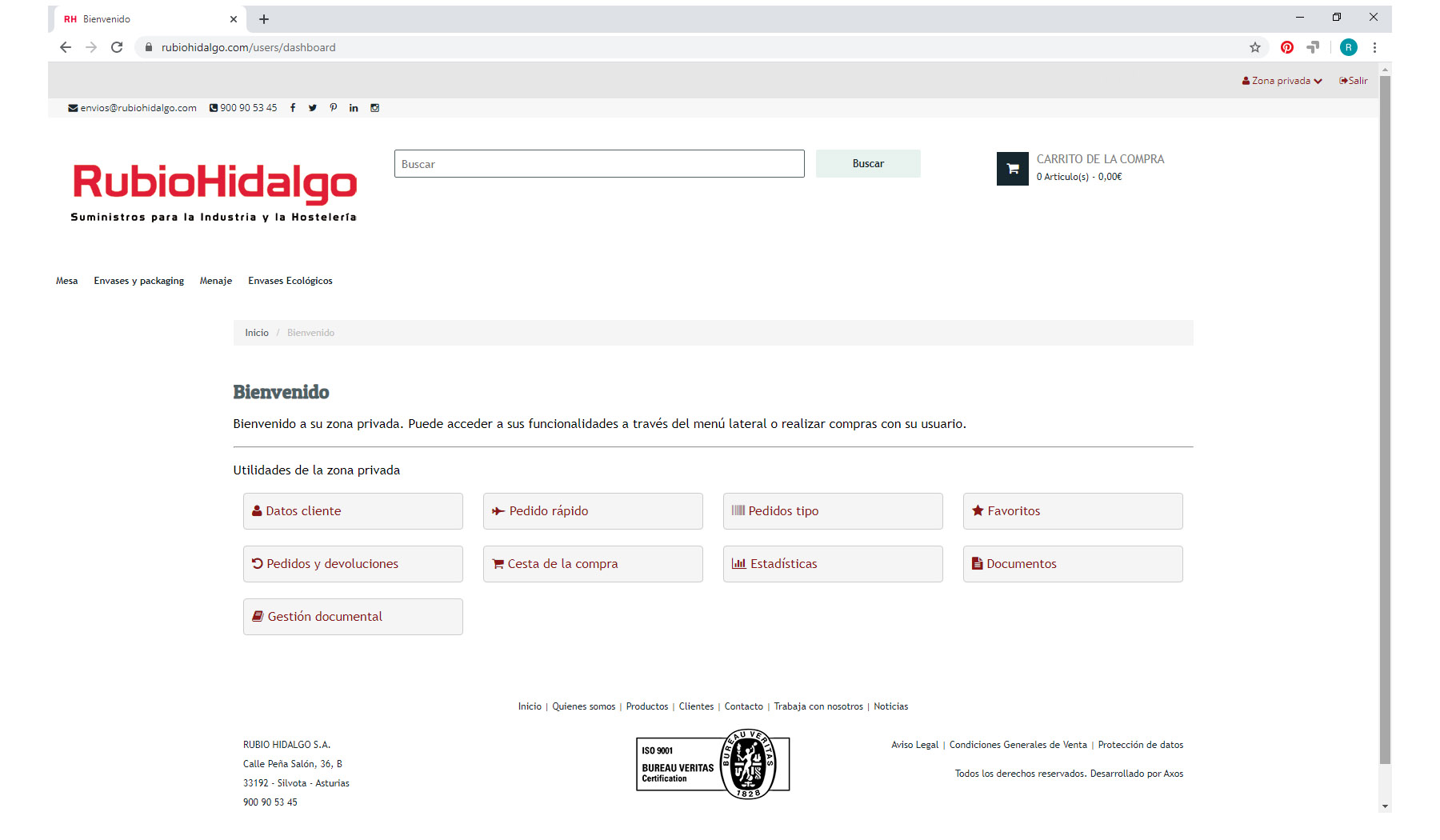
Task: Click the ISO 9001 Bureau Veritas badge
Action: click(x=713, y=764)
